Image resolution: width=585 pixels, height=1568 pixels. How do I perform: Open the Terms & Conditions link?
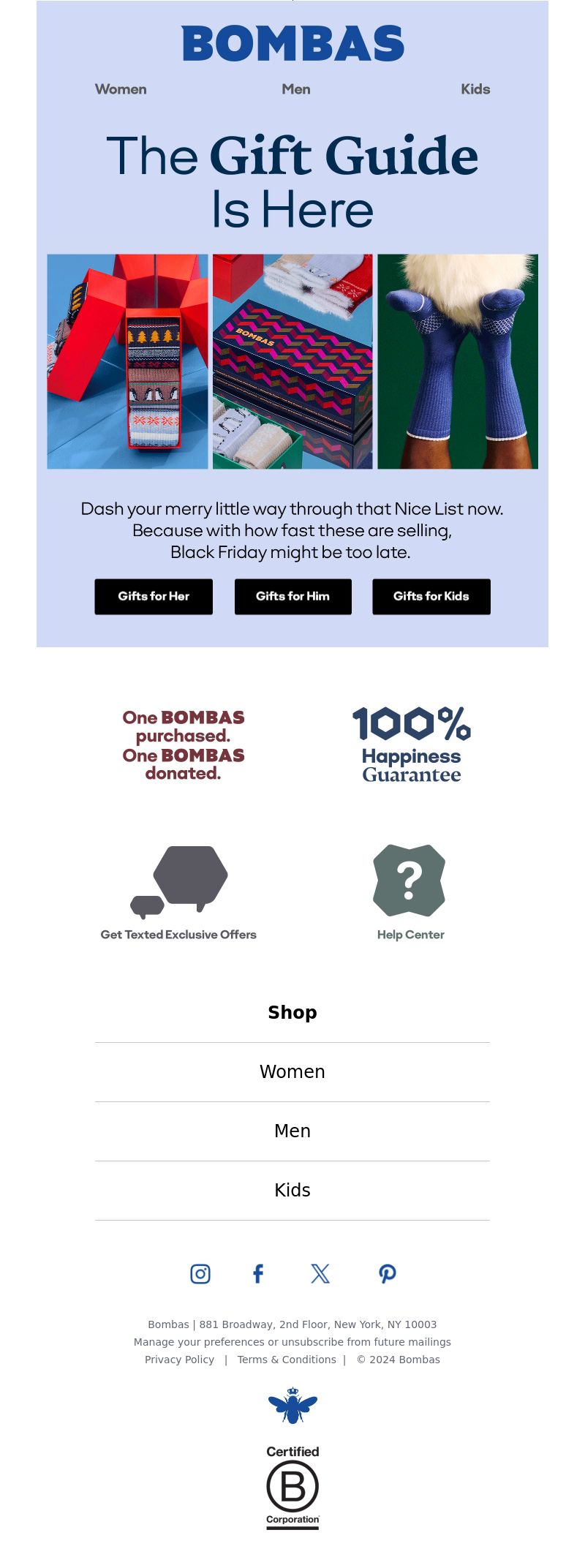(x=287, y=1360)
